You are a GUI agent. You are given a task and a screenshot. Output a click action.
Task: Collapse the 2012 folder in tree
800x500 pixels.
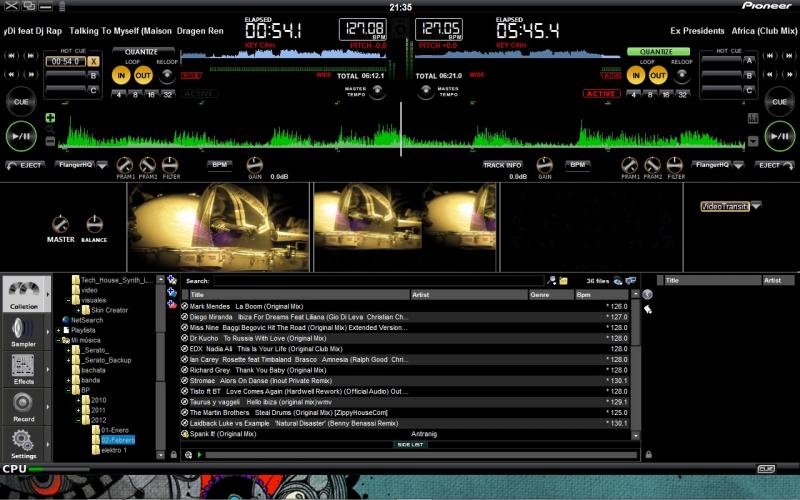click(x=84, y=420)
